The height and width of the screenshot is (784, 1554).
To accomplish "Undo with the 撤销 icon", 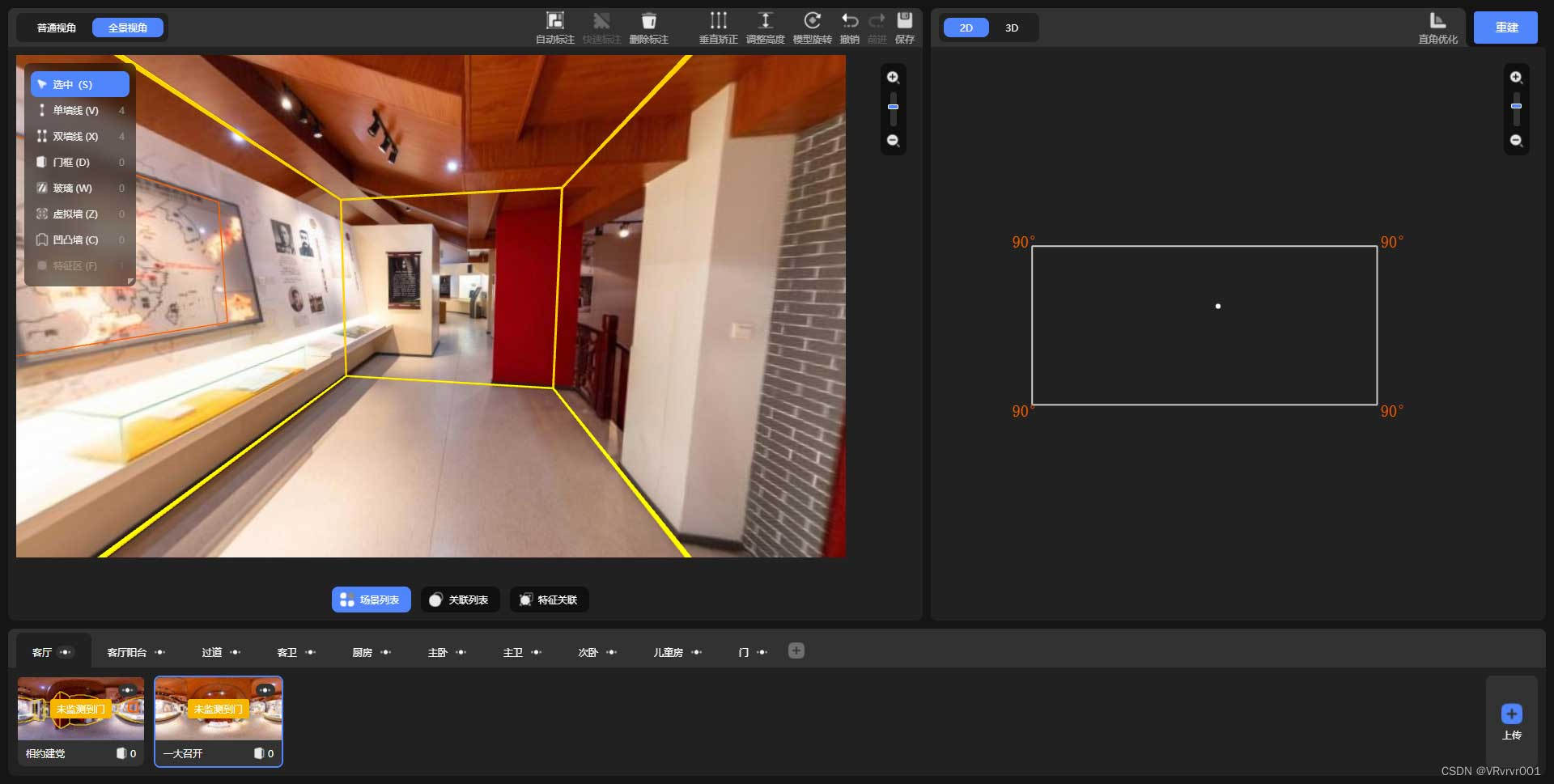I will pyautogui.click(x=849, y=21).
